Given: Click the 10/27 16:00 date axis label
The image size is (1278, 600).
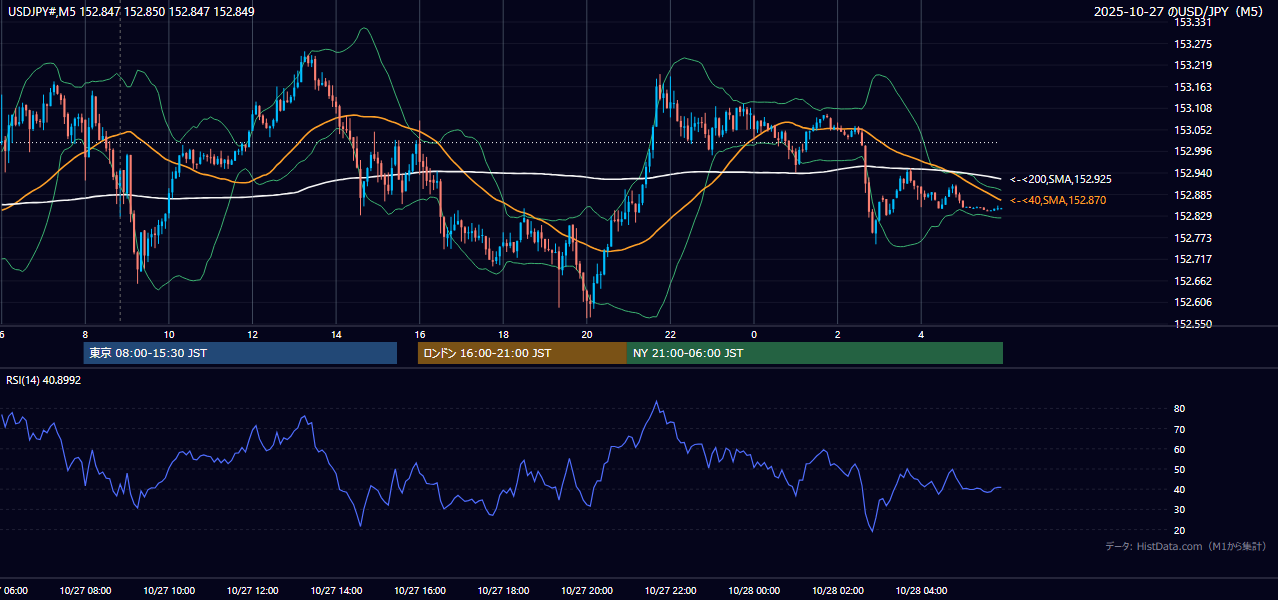Looking at the screenshot, I should (x=420, y=591).
